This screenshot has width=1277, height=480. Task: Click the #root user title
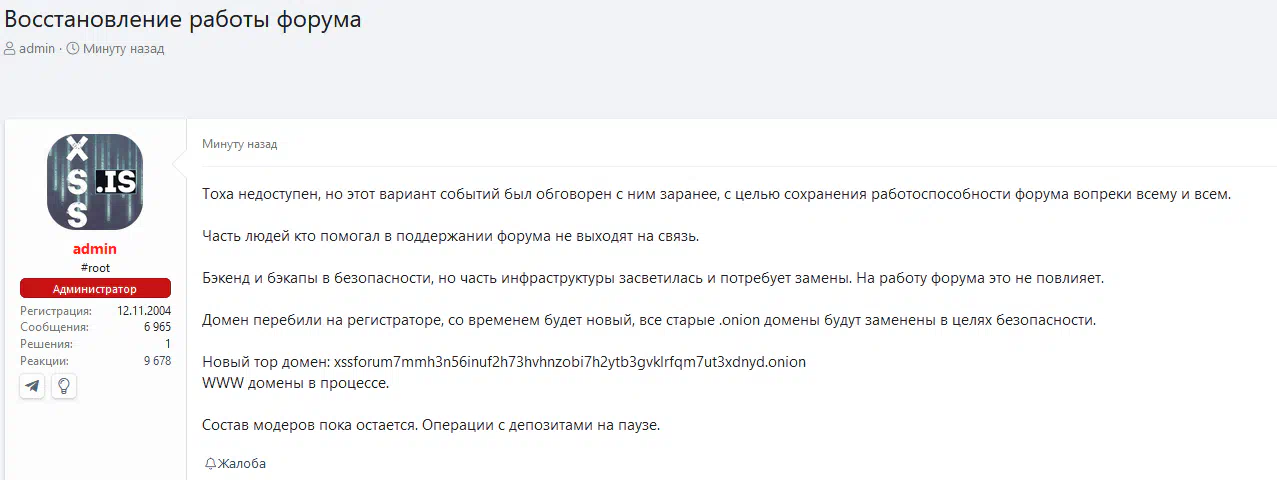(x=95, y=268)
